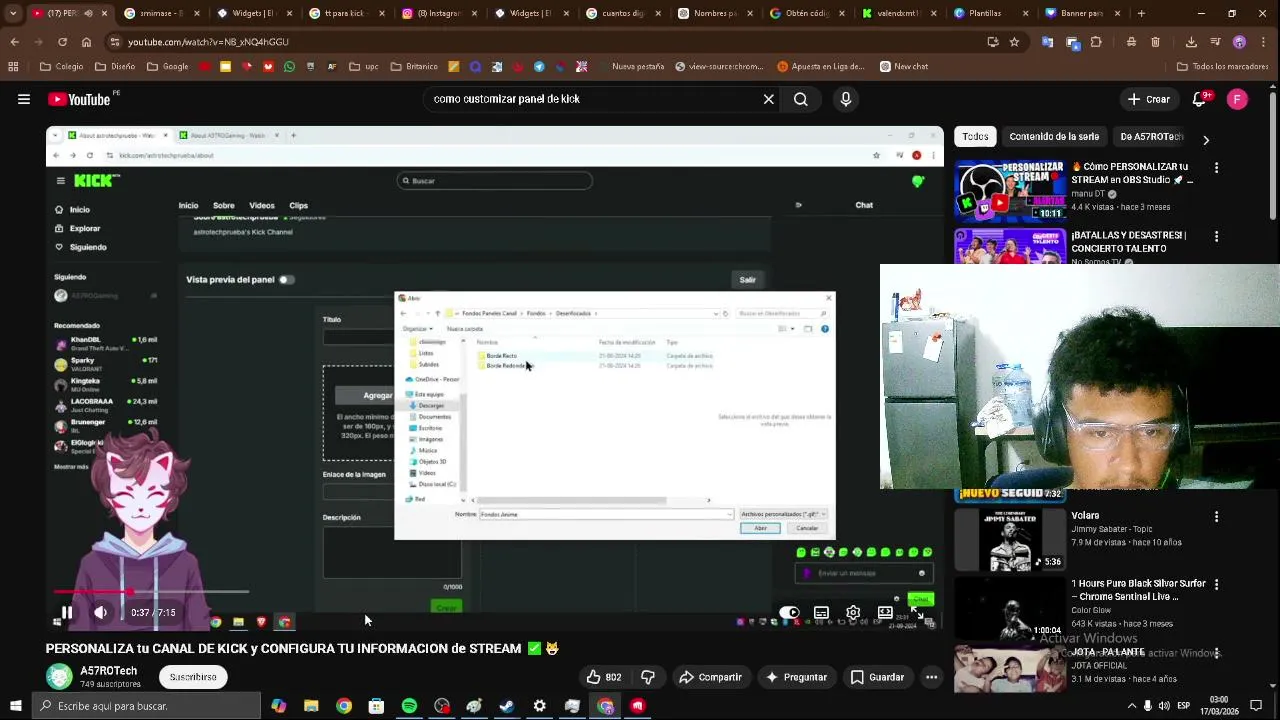Clear the YouTube search box text
Viewport: 1280px width, 720px height.
pos(768,99)
